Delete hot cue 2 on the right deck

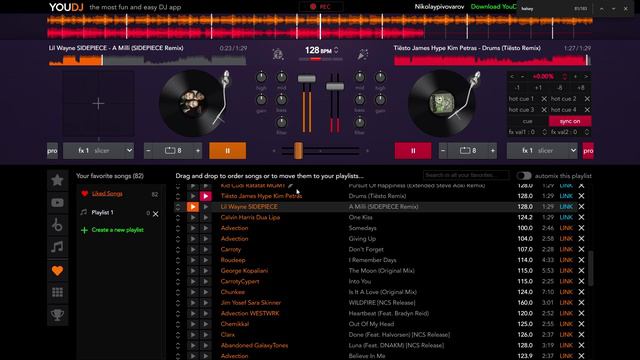coord(587,99)
